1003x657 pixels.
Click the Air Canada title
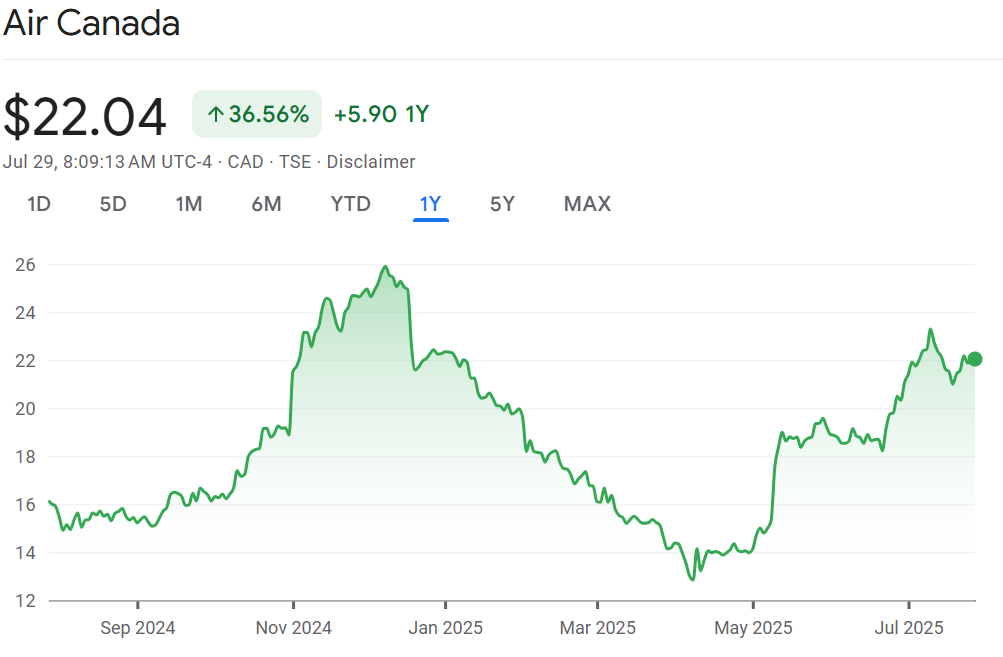click(x=91, y=24)
